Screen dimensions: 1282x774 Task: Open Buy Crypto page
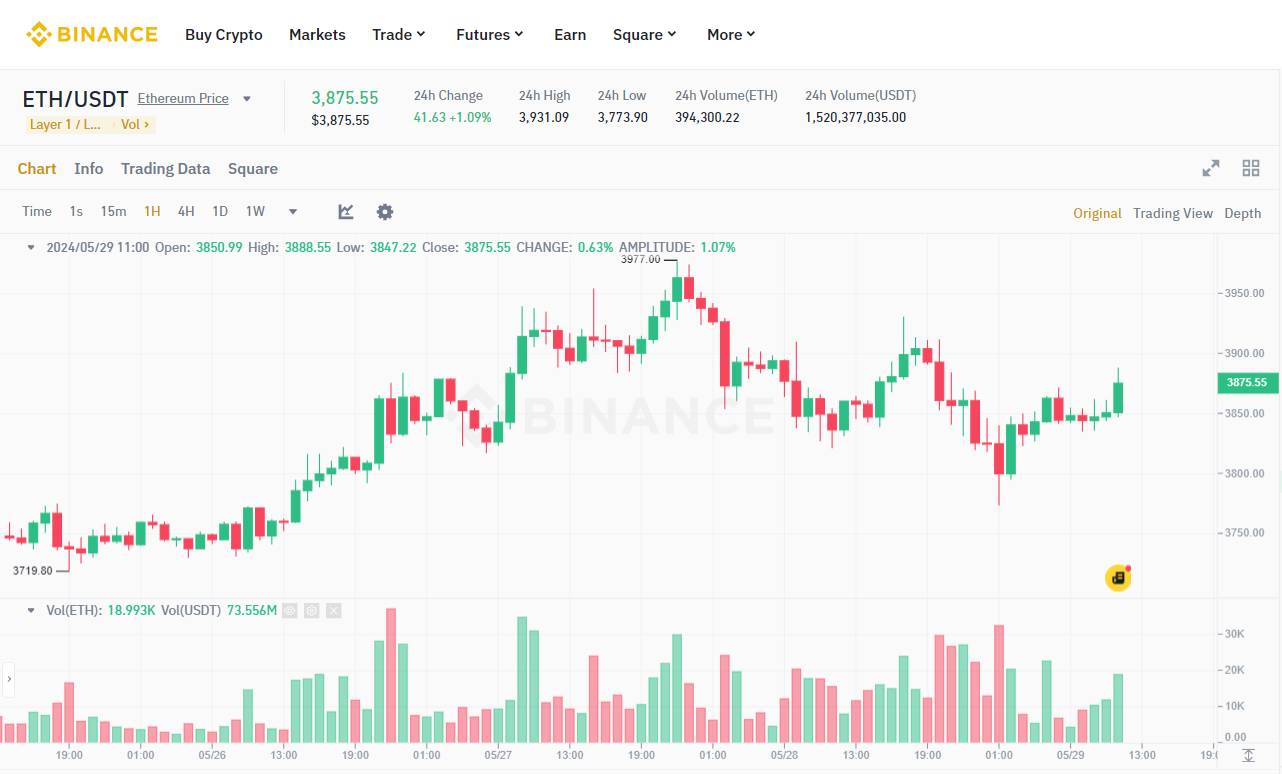(224, 34)
